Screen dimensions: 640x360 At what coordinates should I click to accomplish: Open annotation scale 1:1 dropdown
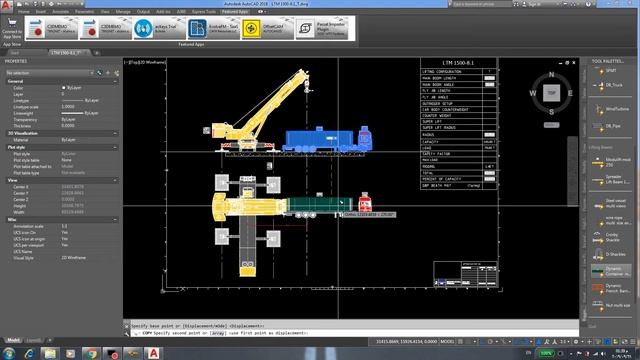click(564, 341)
